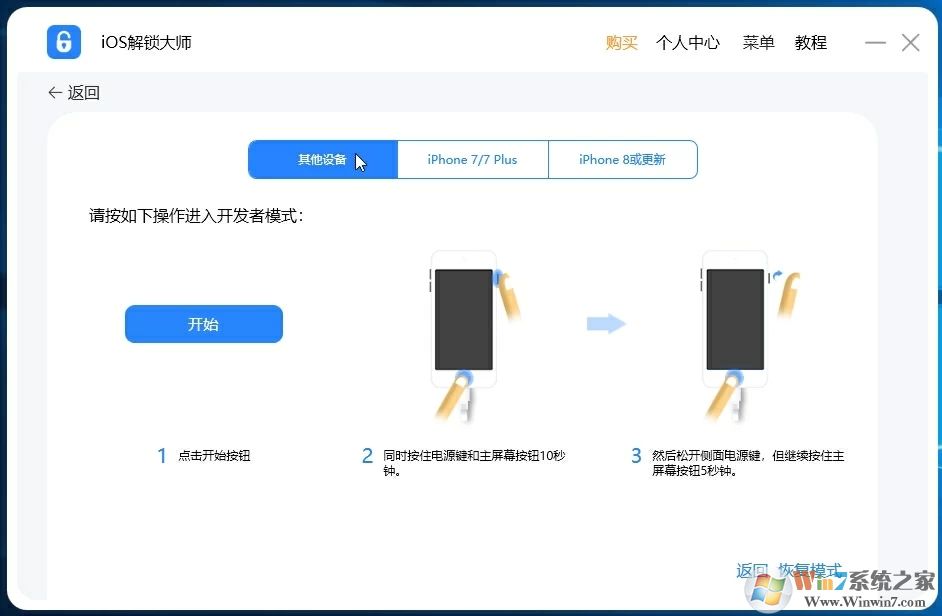This screenshot has height=616, width=942.
Task: Click the step number 3 marker
Action: pos(636,455)
